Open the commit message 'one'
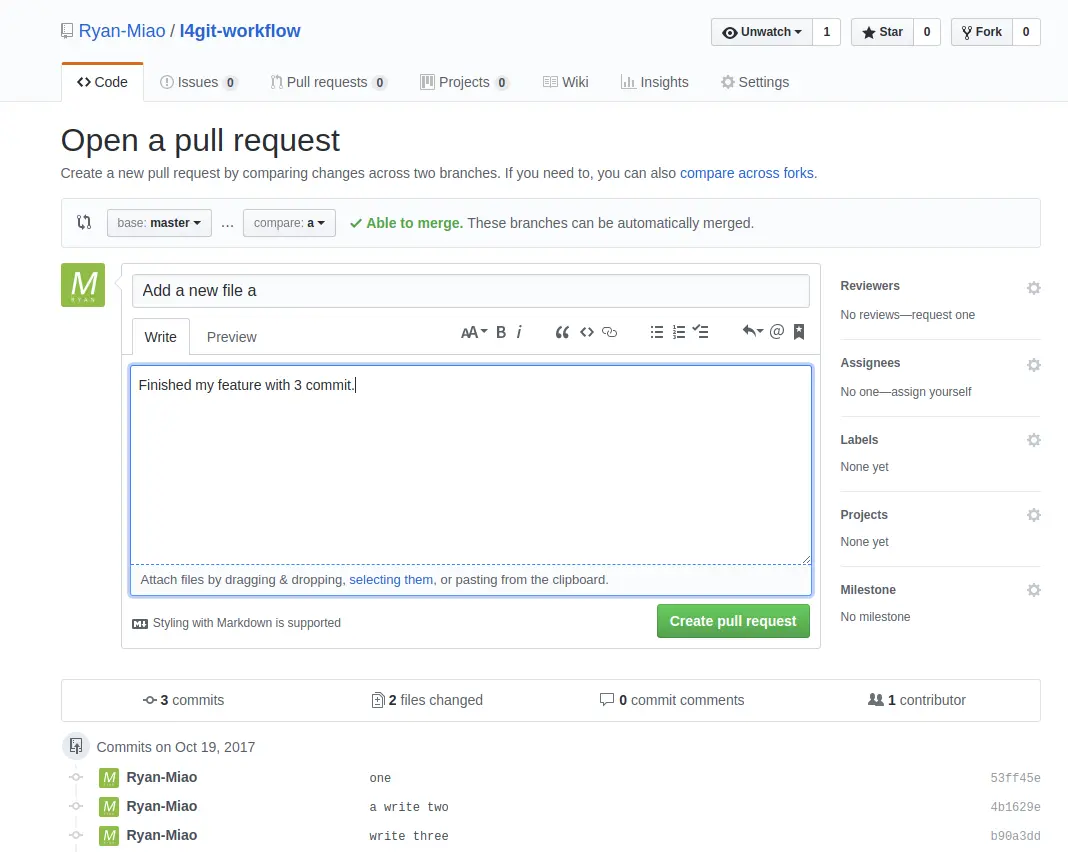The width and height of the screenshot is (1068, 852). point(380,778)
